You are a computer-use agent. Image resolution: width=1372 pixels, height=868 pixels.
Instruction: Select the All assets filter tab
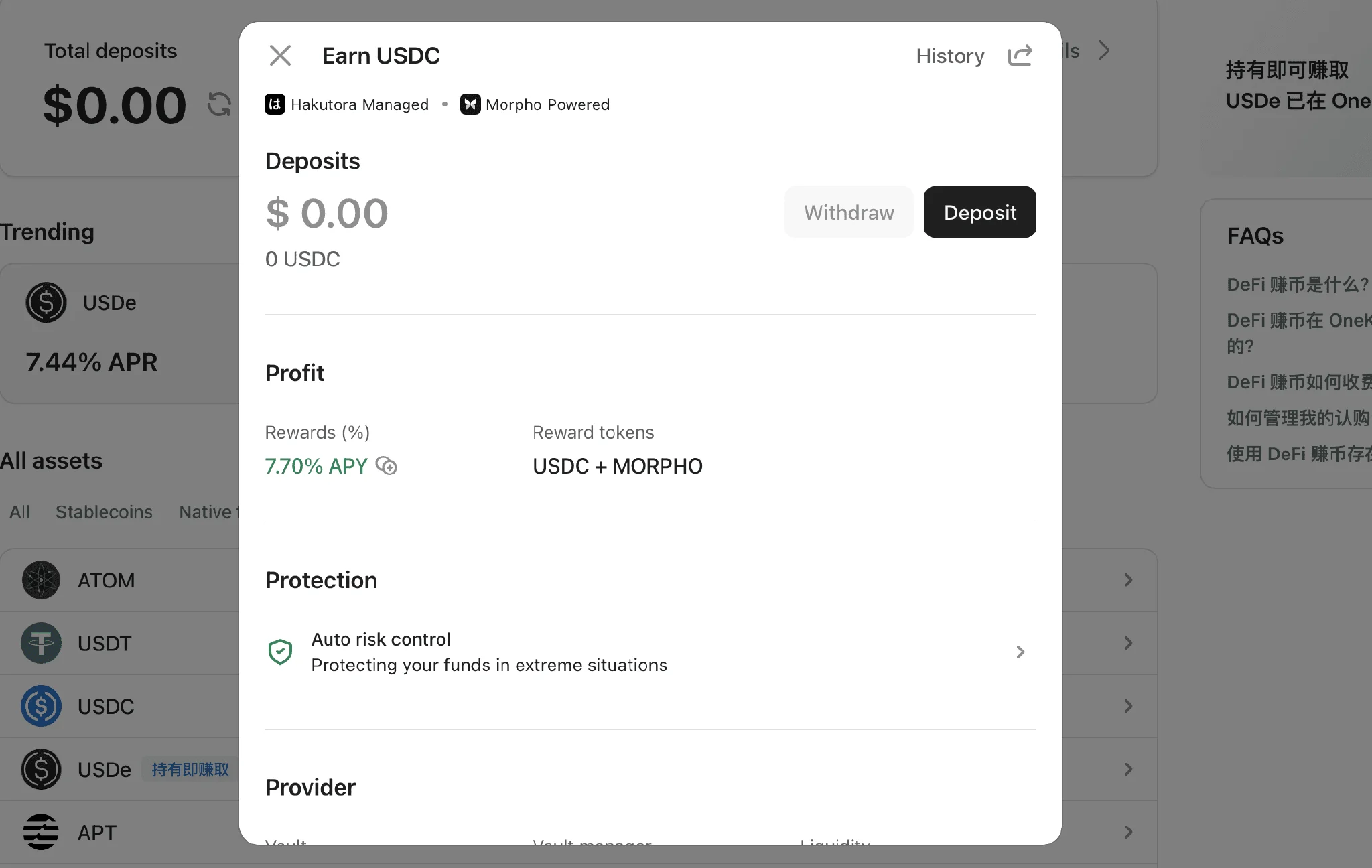19,512
